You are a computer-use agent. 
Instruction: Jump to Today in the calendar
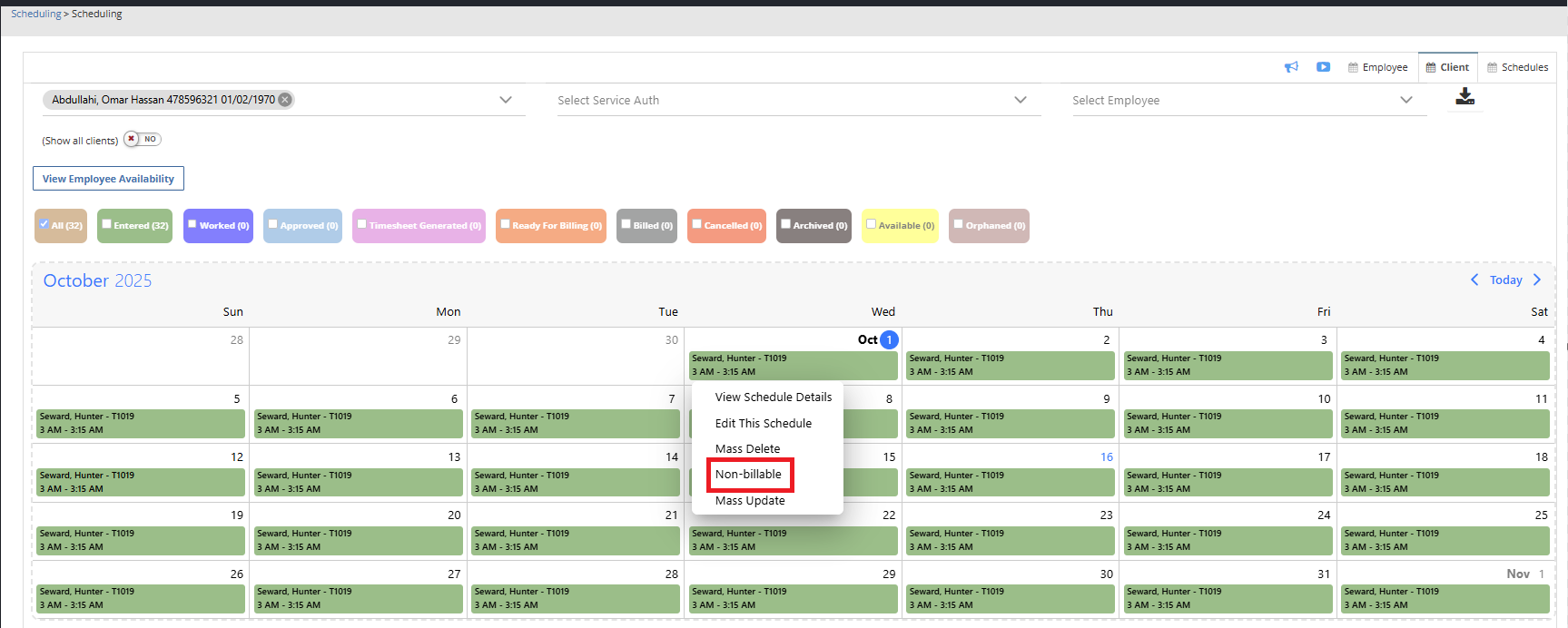tap(1505, 280)
